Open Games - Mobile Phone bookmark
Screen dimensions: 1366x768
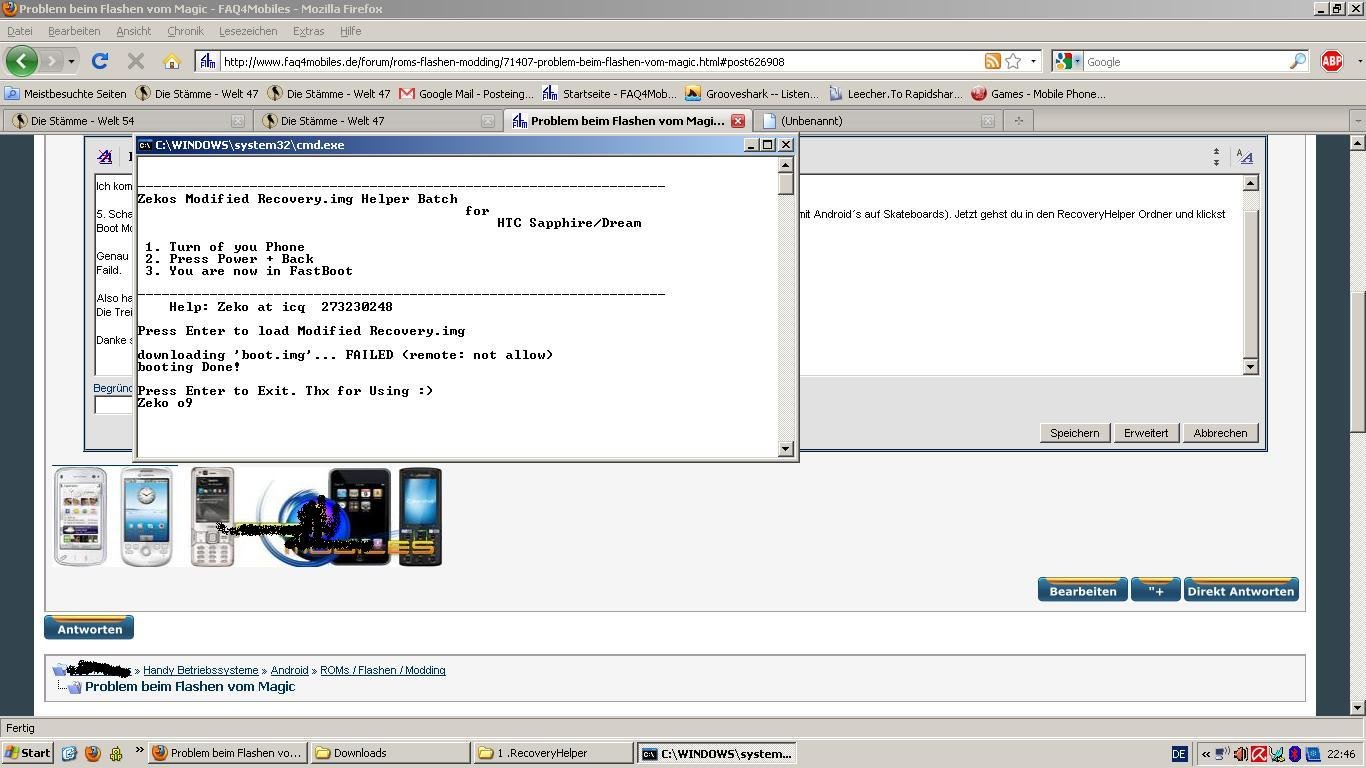click(1039, 94)
